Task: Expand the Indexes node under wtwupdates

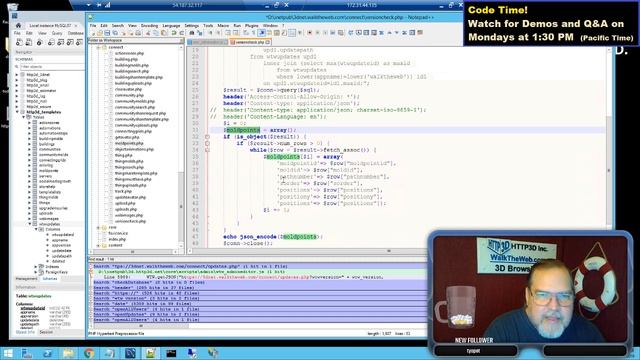Action: (36, 267)
